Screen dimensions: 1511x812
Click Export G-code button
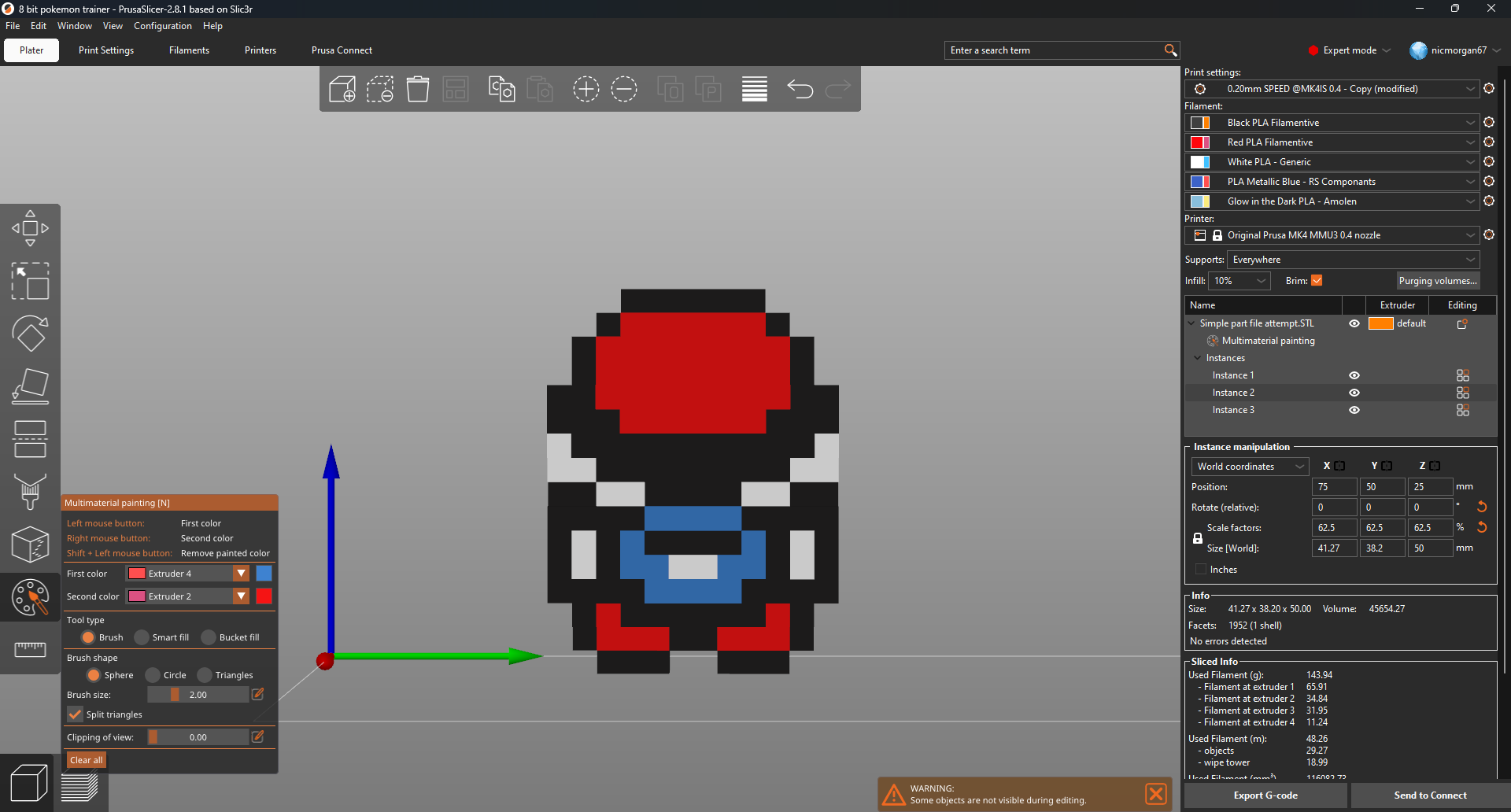point(1265,795)
